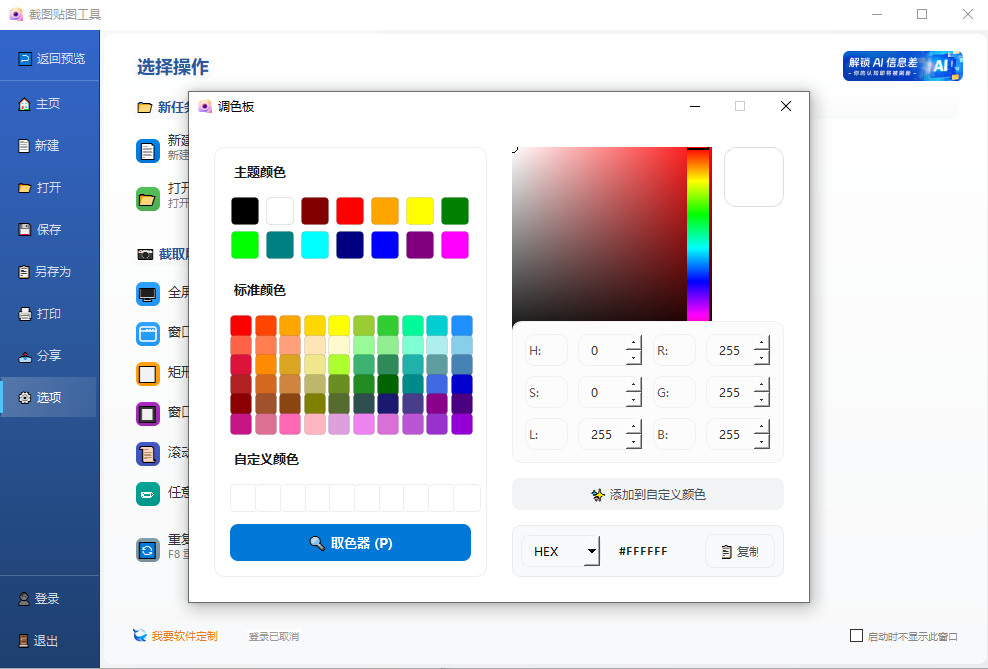Click the 复制 button next to #FFFFFF
988x669 pixels.
point(740,551)
